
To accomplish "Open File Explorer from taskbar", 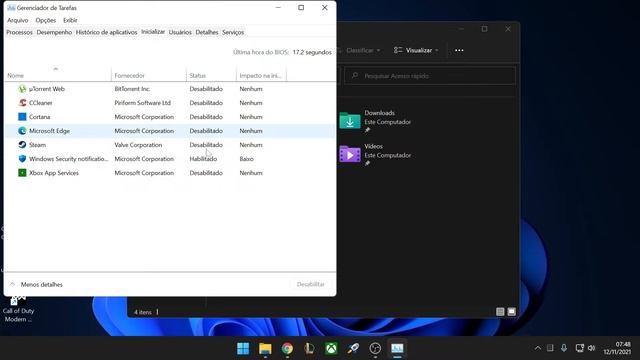I will [265, 348].
